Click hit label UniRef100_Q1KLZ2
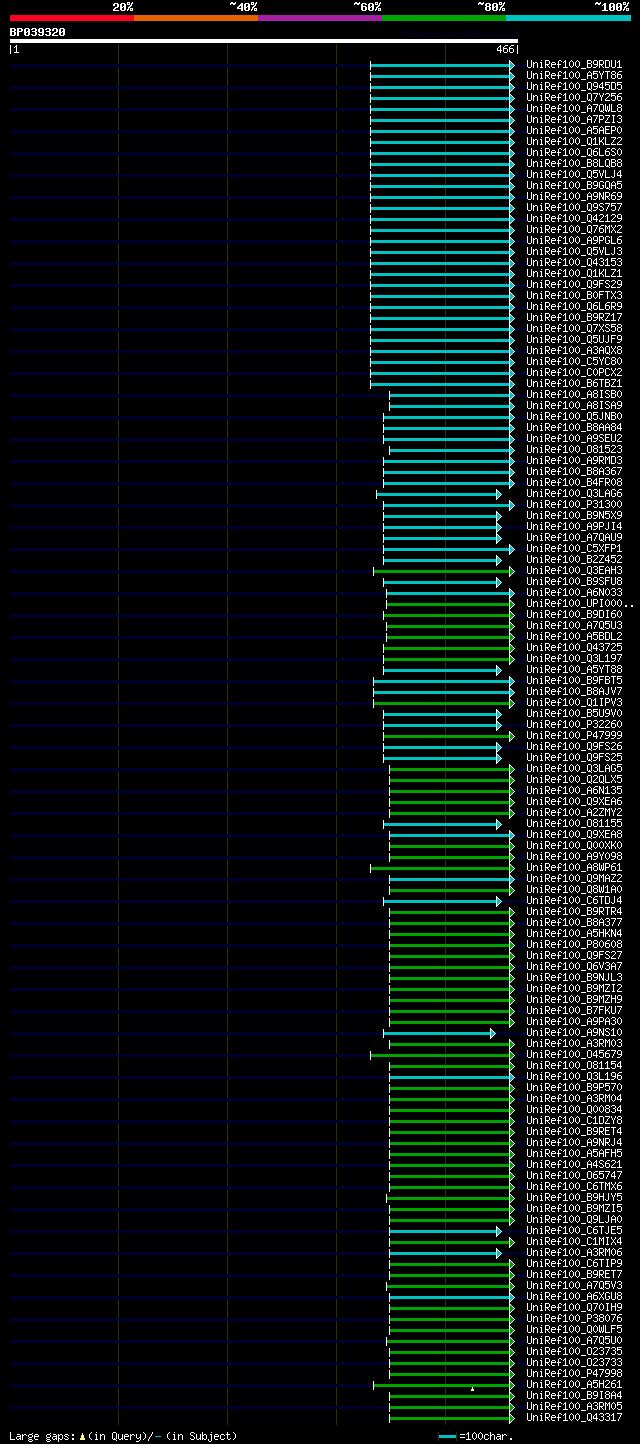Image resolution: width=640 pixels, height=1444 pixels. coord(574,142)
